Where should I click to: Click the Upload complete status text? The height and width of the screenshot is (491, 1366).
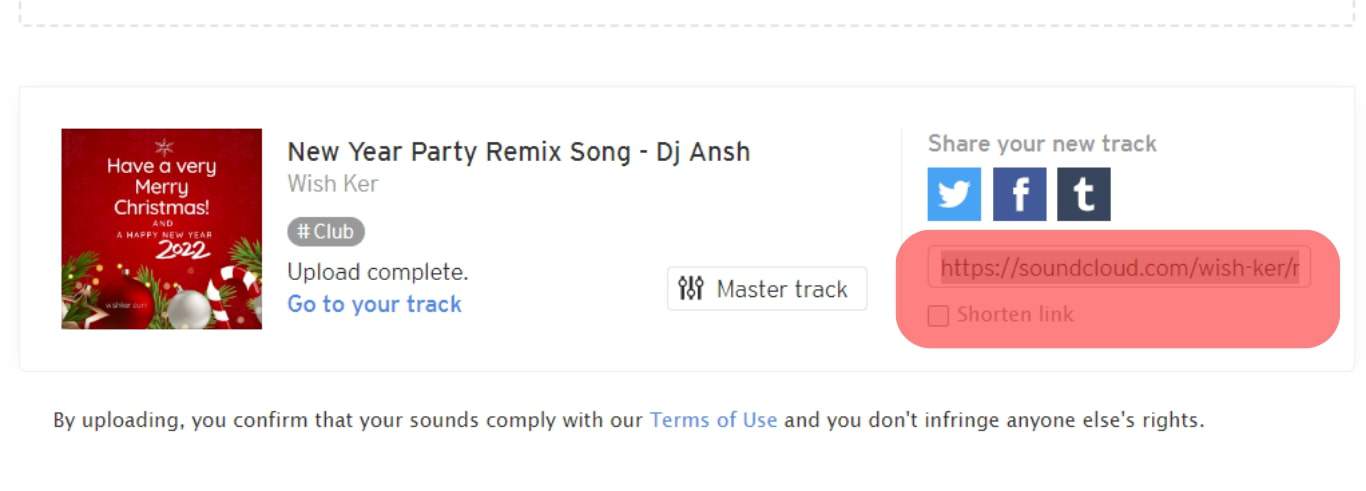377,272
